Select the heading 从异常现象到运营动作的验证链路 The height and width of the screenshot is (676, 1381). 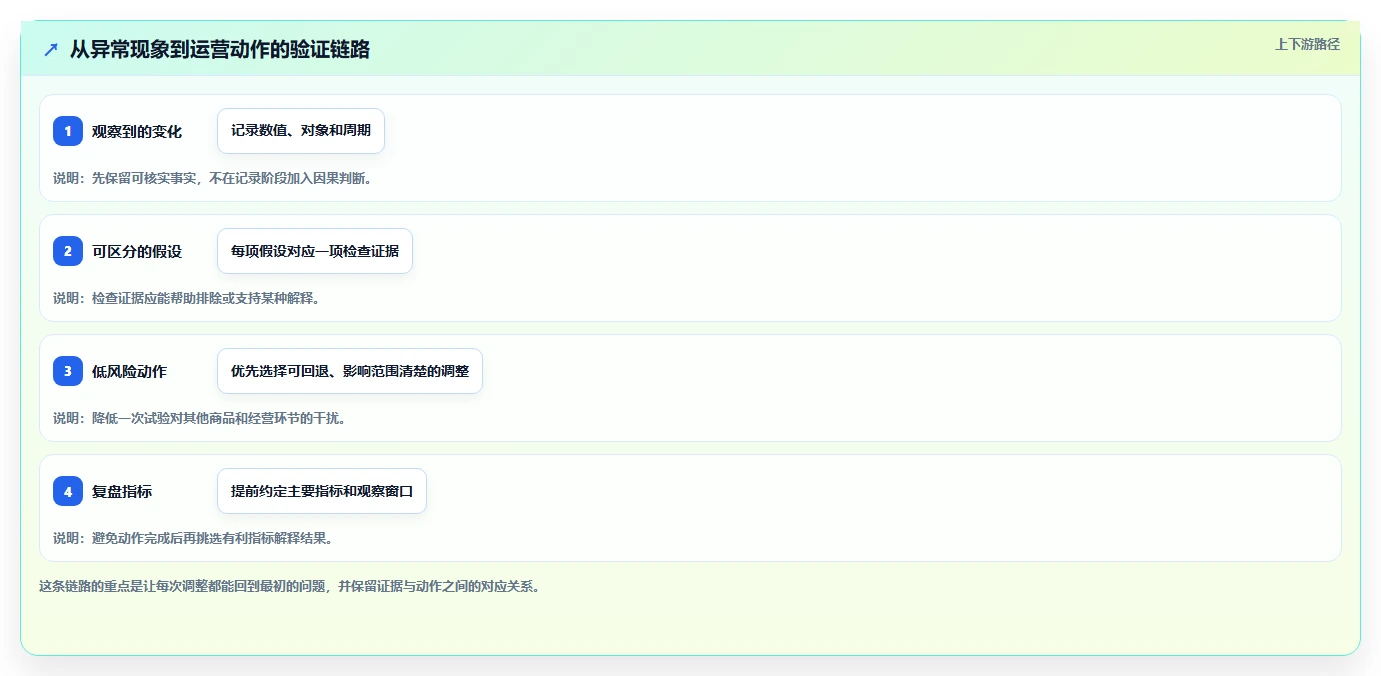220,49
